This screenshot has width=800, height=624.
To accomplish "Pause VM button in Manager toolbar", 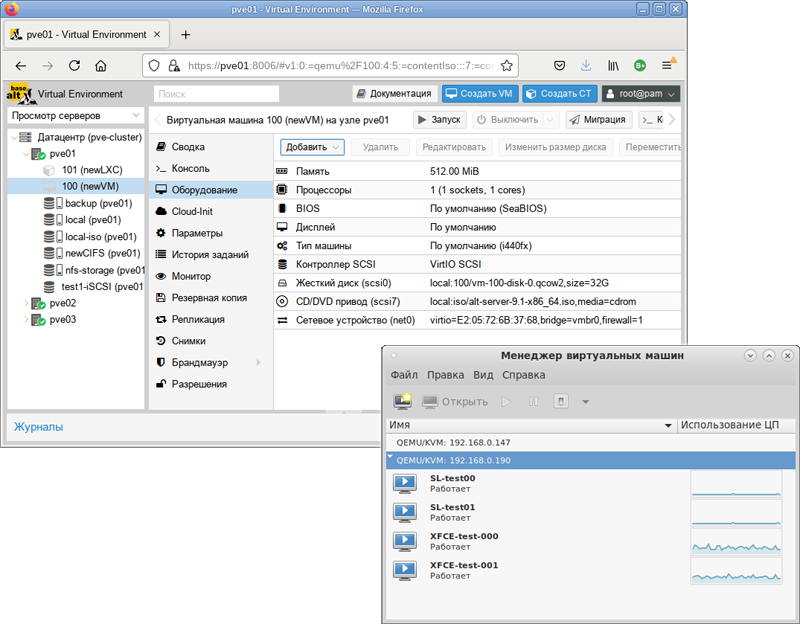I will tap(533, 402).
